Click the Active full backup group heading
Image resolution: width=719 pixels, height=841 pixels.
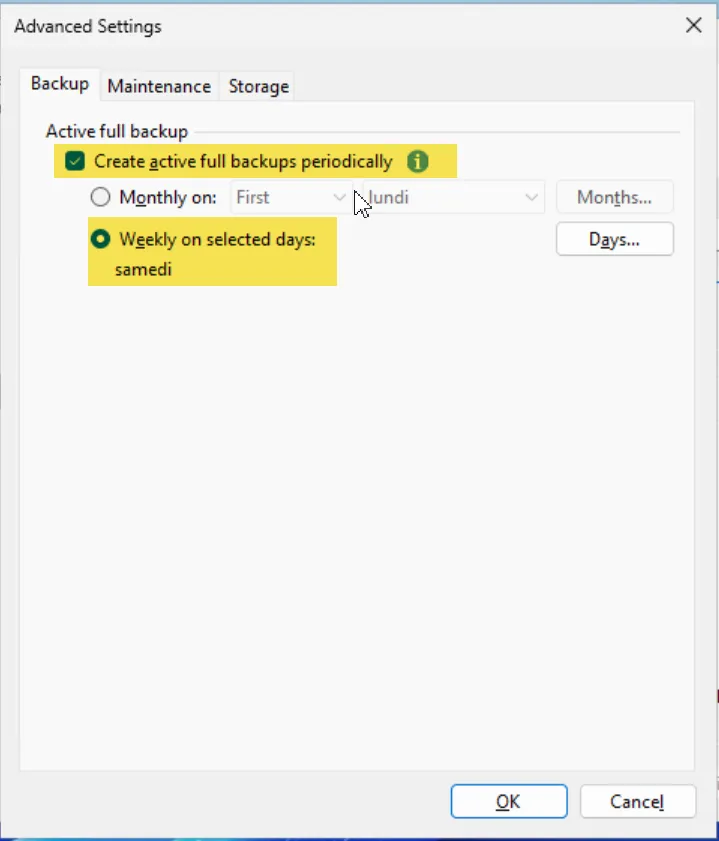click(117, 131)
